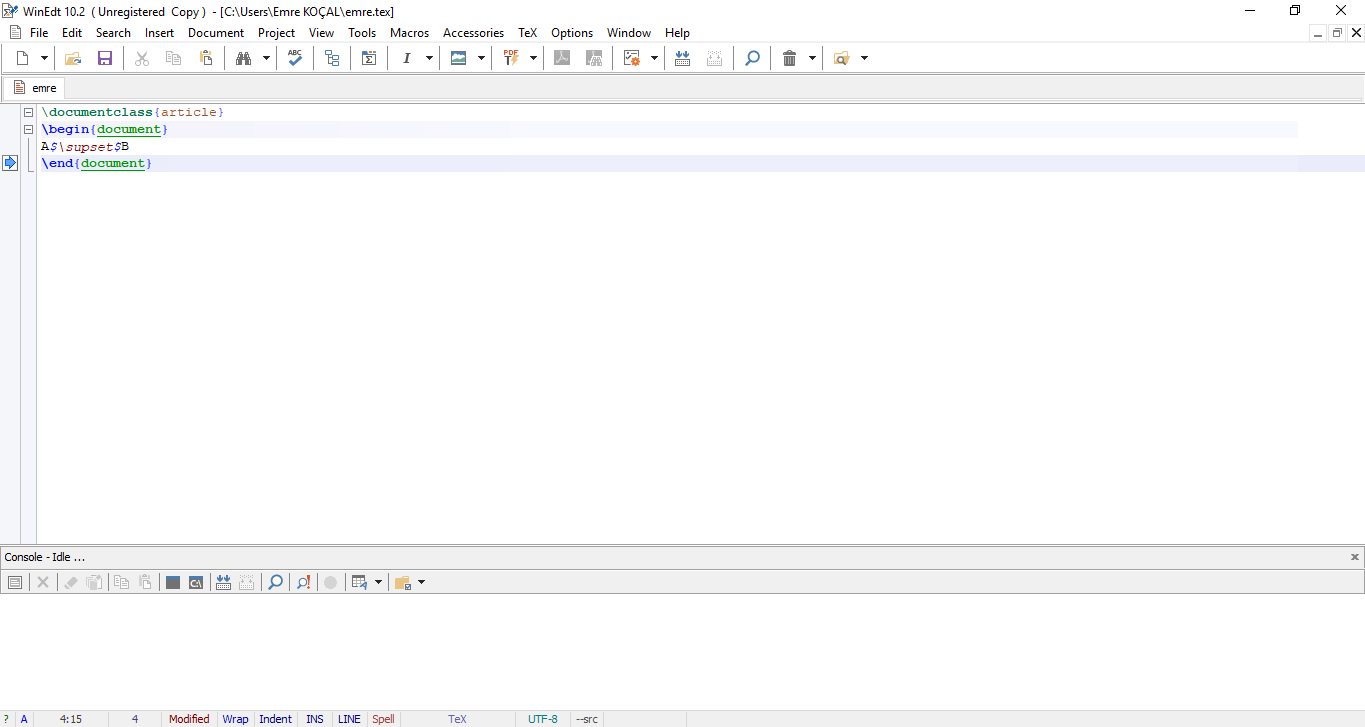Click the Copy icon in the main toolbar

(x=173, y=58)
